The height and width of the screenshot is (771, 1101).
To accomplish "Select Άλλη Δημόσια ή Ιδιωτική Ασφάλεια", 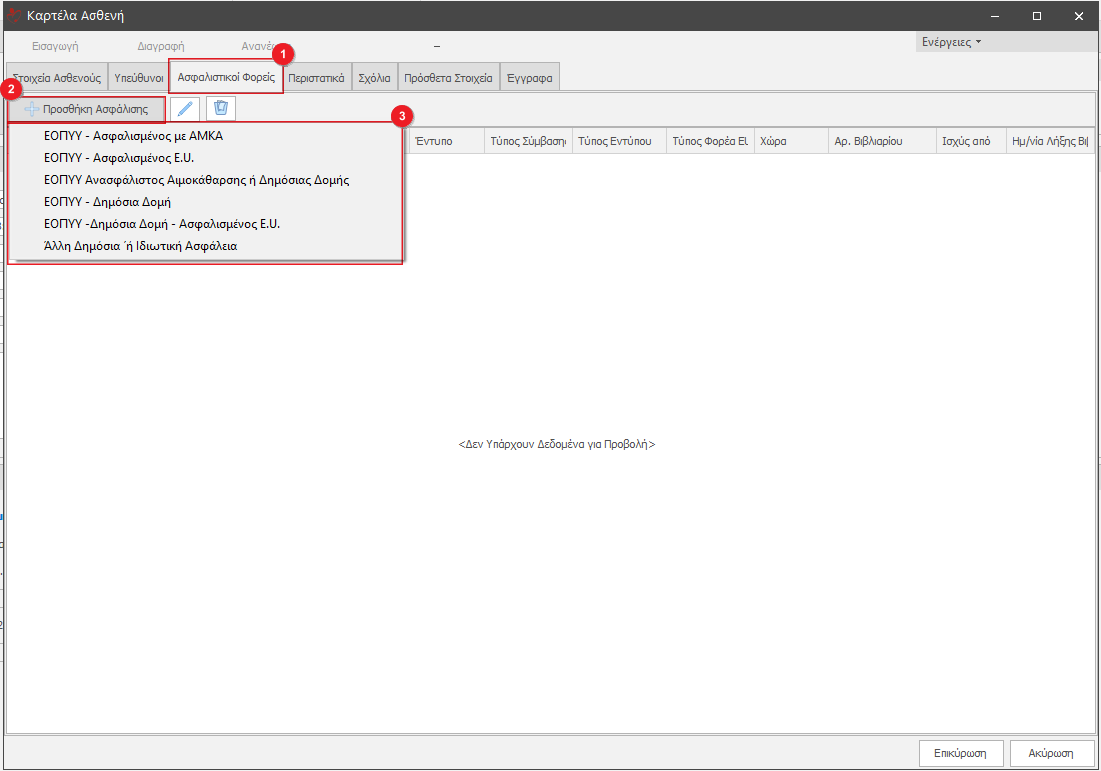I will tap(140, 246).
